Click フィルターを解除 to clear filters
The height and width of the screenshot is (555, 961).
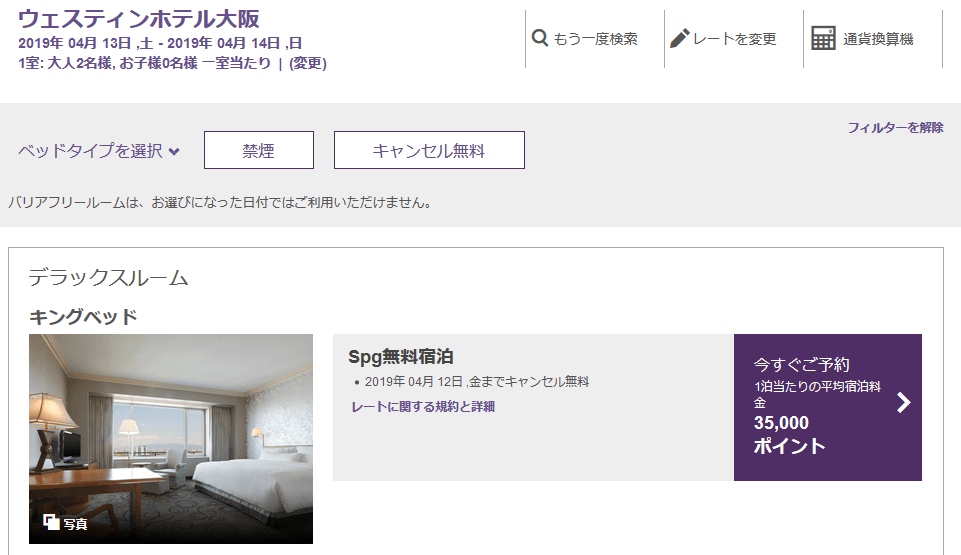[895, 127]
